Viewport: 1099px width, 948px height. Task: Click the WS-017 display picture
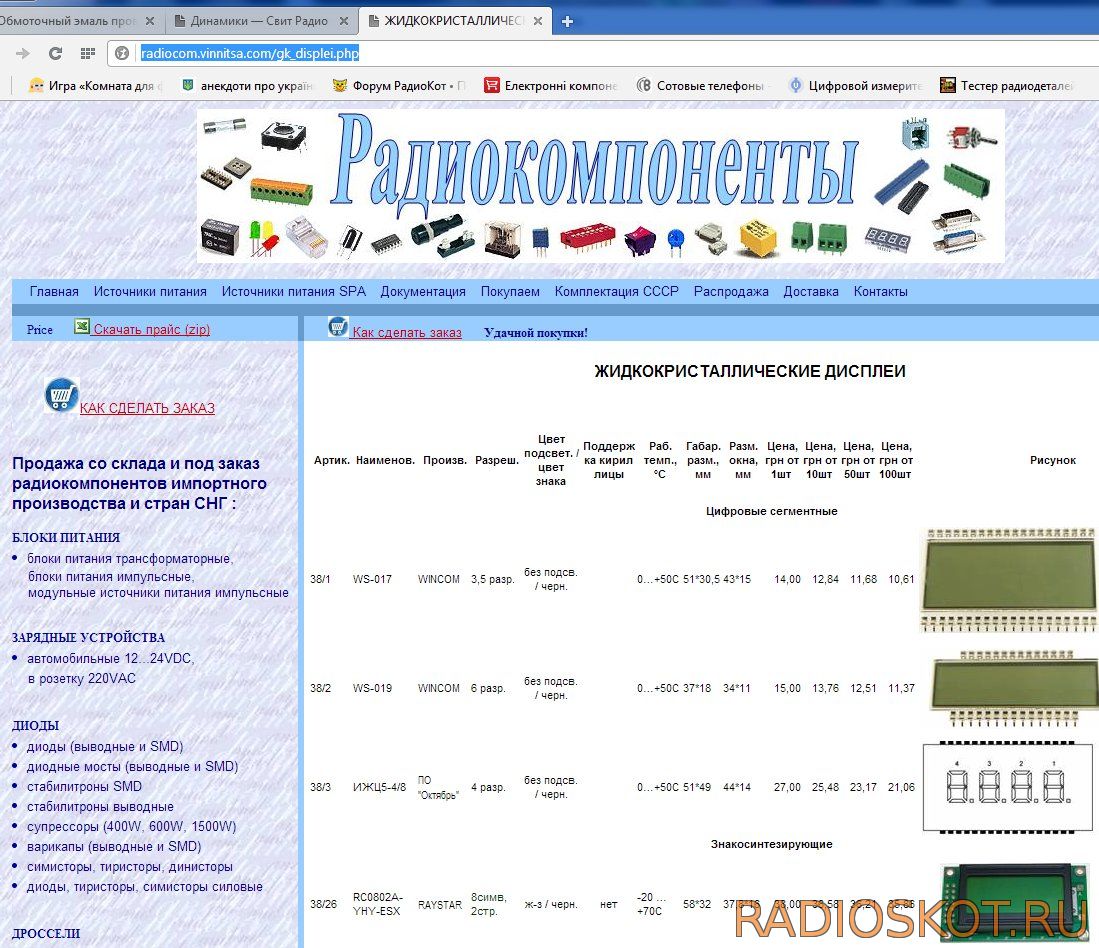pyautogui.click(x=1008, y=580)
